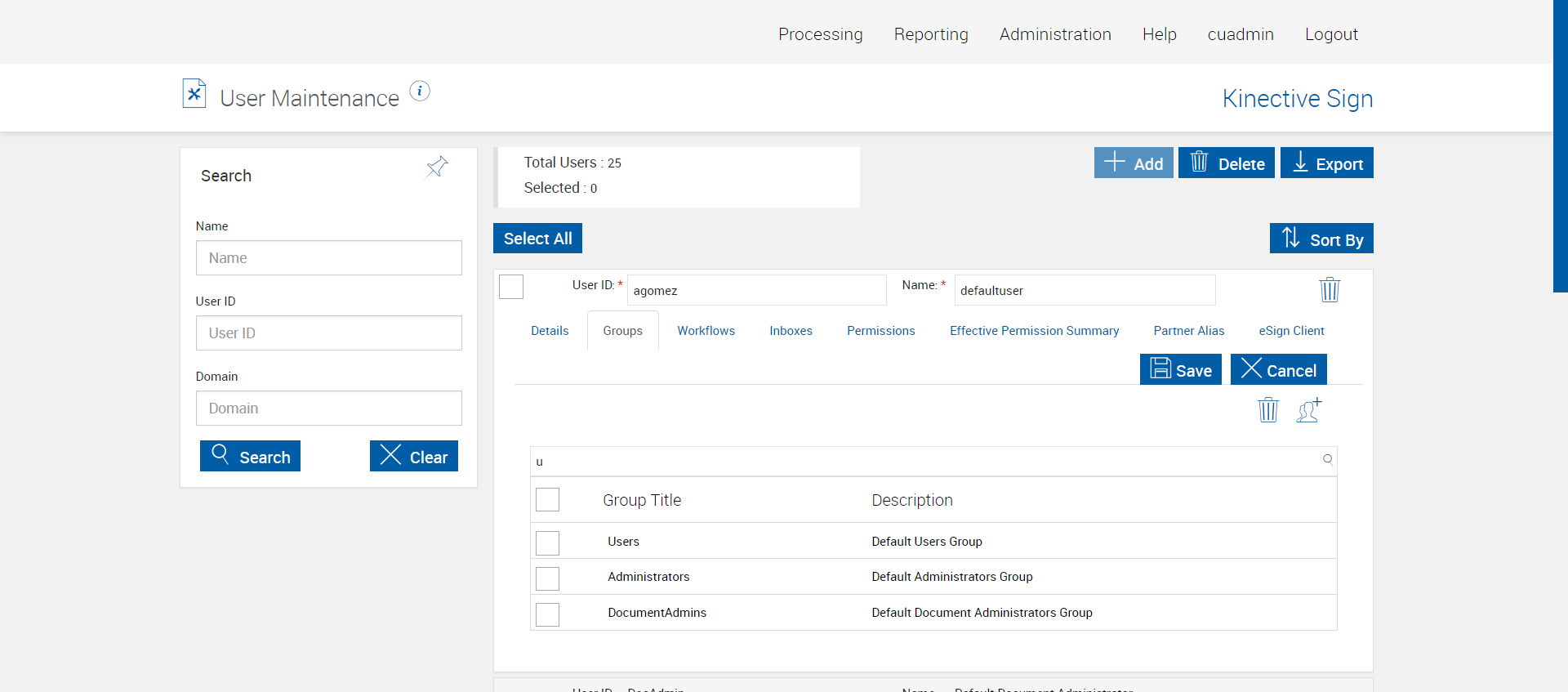
Task: Check the DocumentAdmins group checkbox
Action: click(547, 614)
